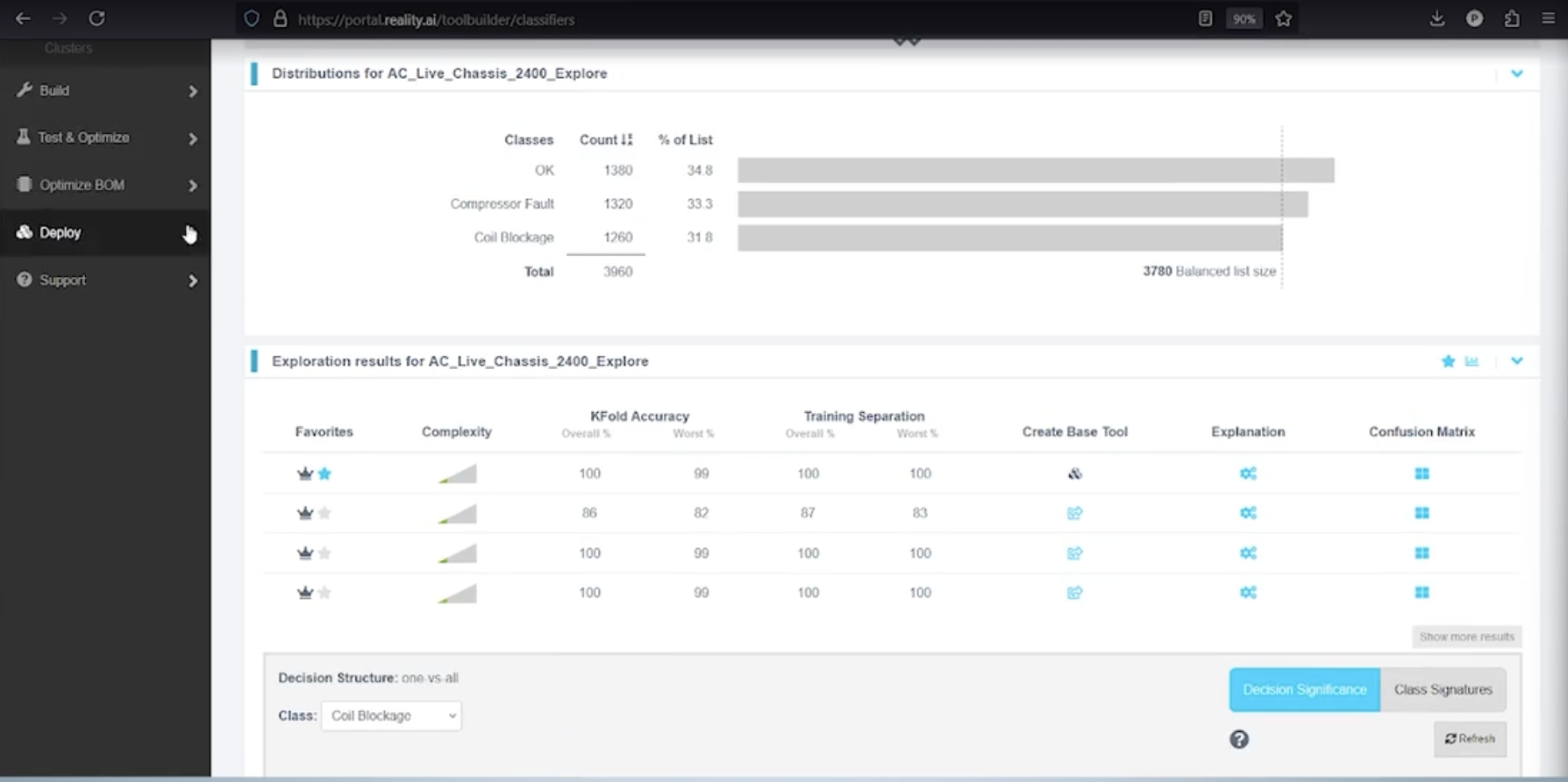Screen dimensions: 1568x782
Task: Reload the page with refresh icon
Action: [x=97, y=18]
